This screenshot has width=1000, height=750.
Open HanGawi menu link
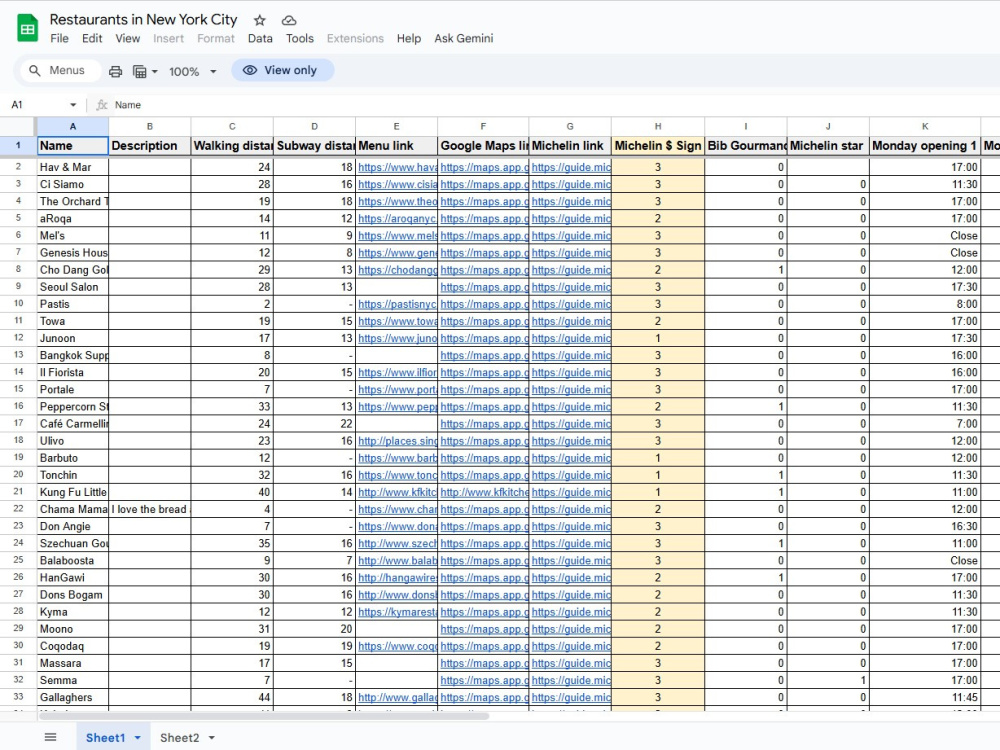(x=397, y=578)
